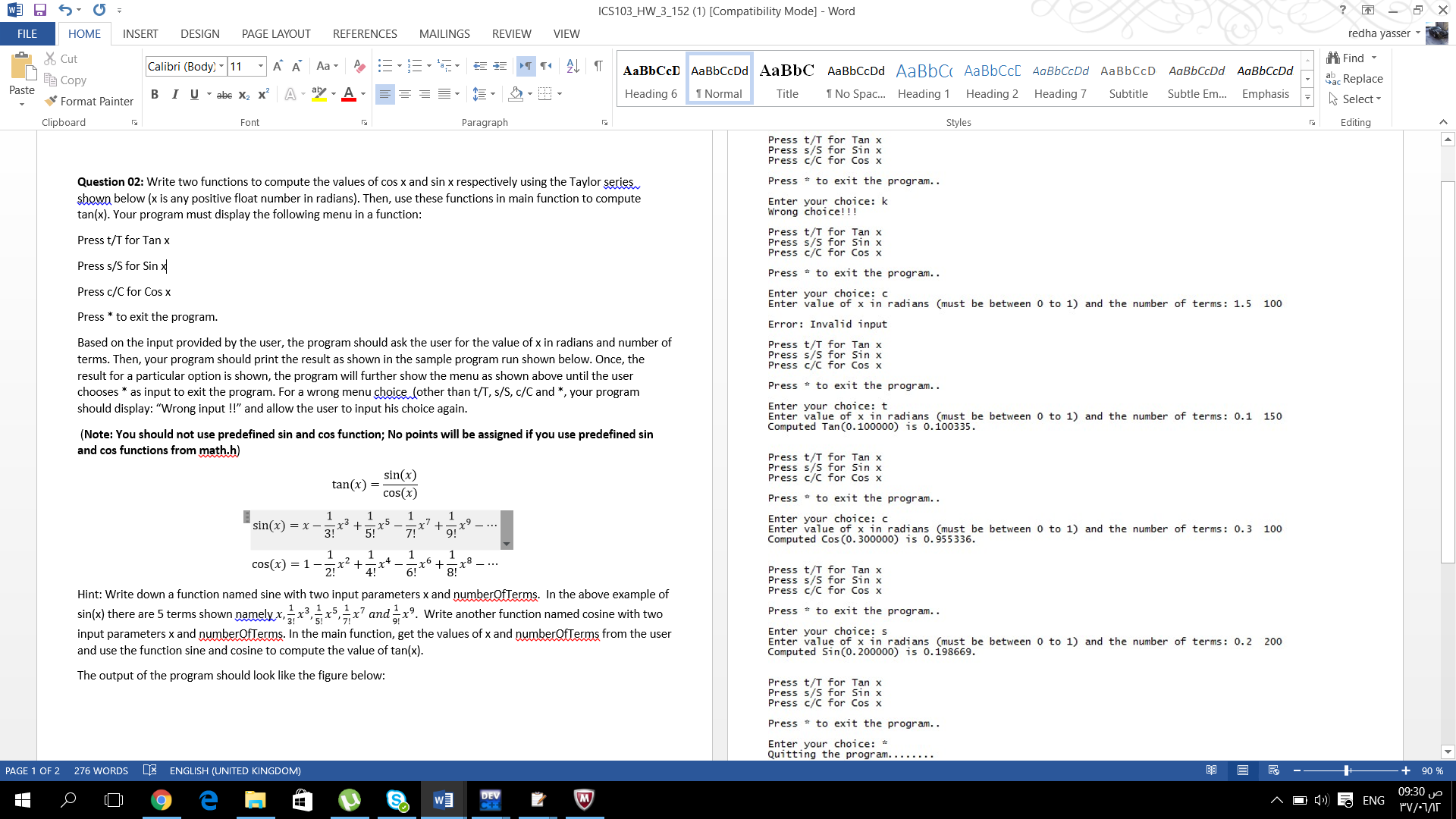Screen dimensions: 1456x819
Task: Toggle paragraph marks visibility
Action: [598, 66]
